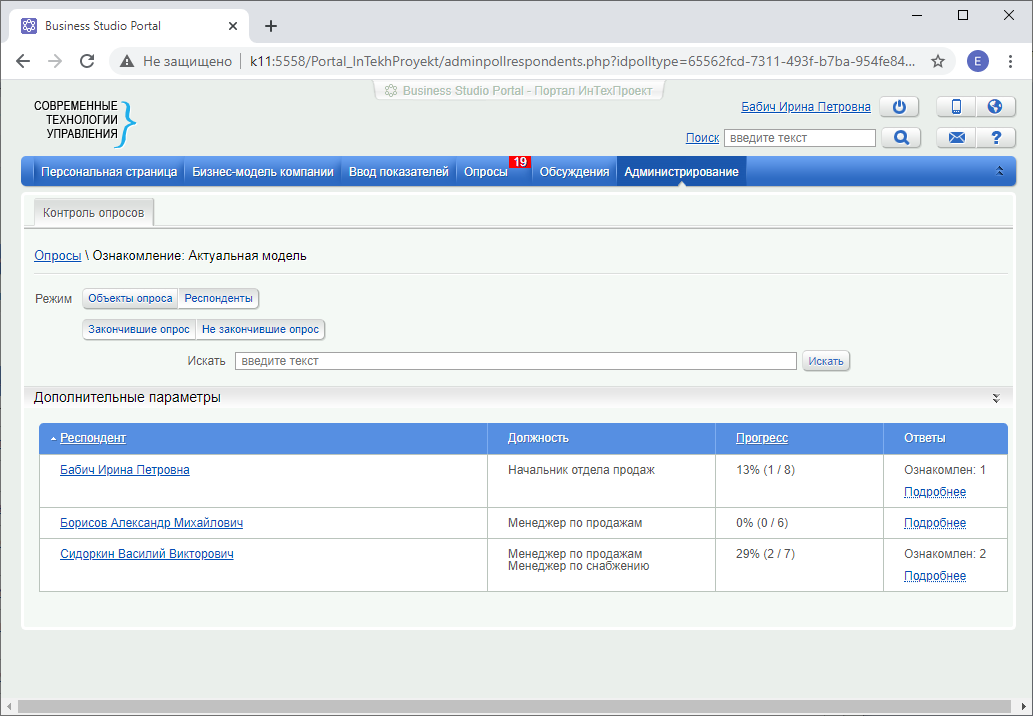Click the magnifier search button
The width and height of the screenshot is (1033, 716).
click(x=900, y=138)
